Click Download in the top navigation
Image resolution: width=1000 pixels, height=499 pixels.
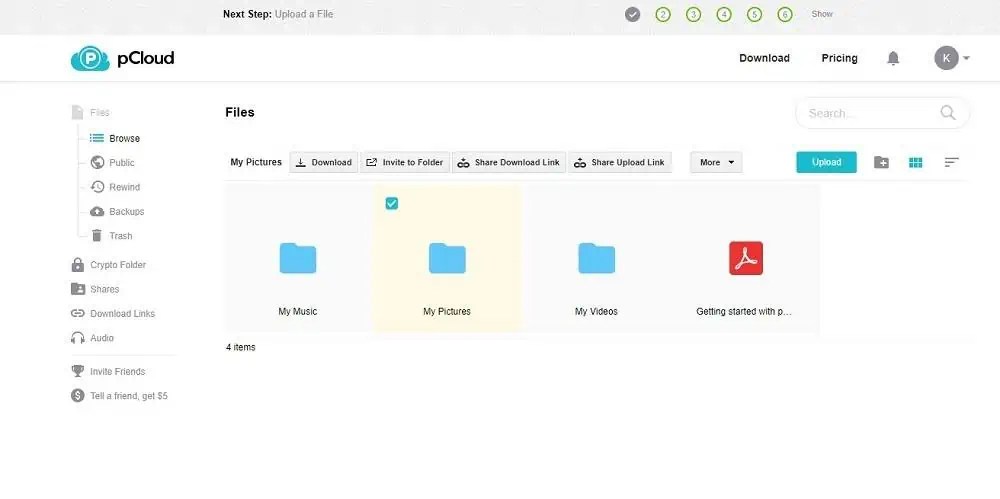coord(764,58)
